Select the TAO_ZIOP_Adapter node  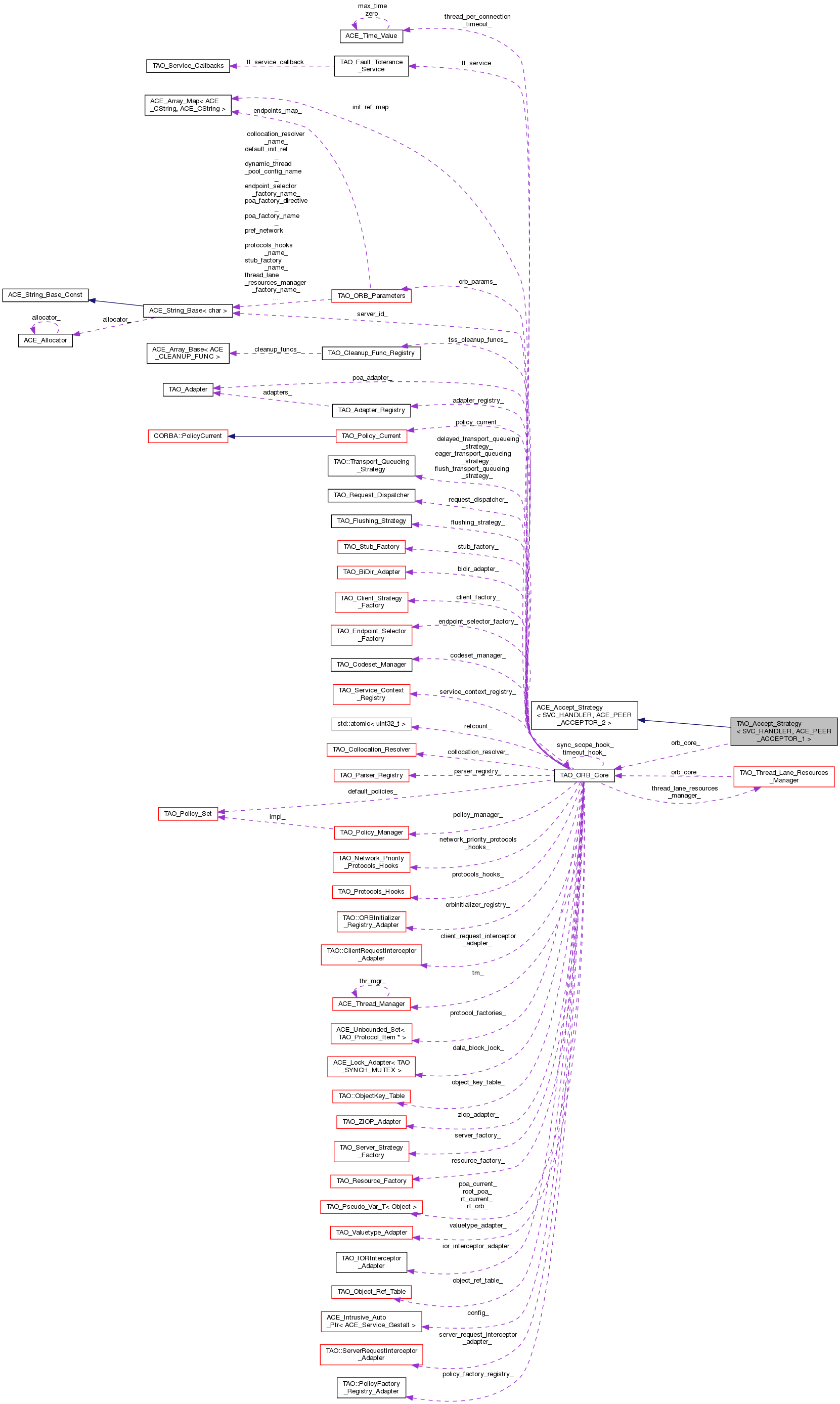(371, 1122)
